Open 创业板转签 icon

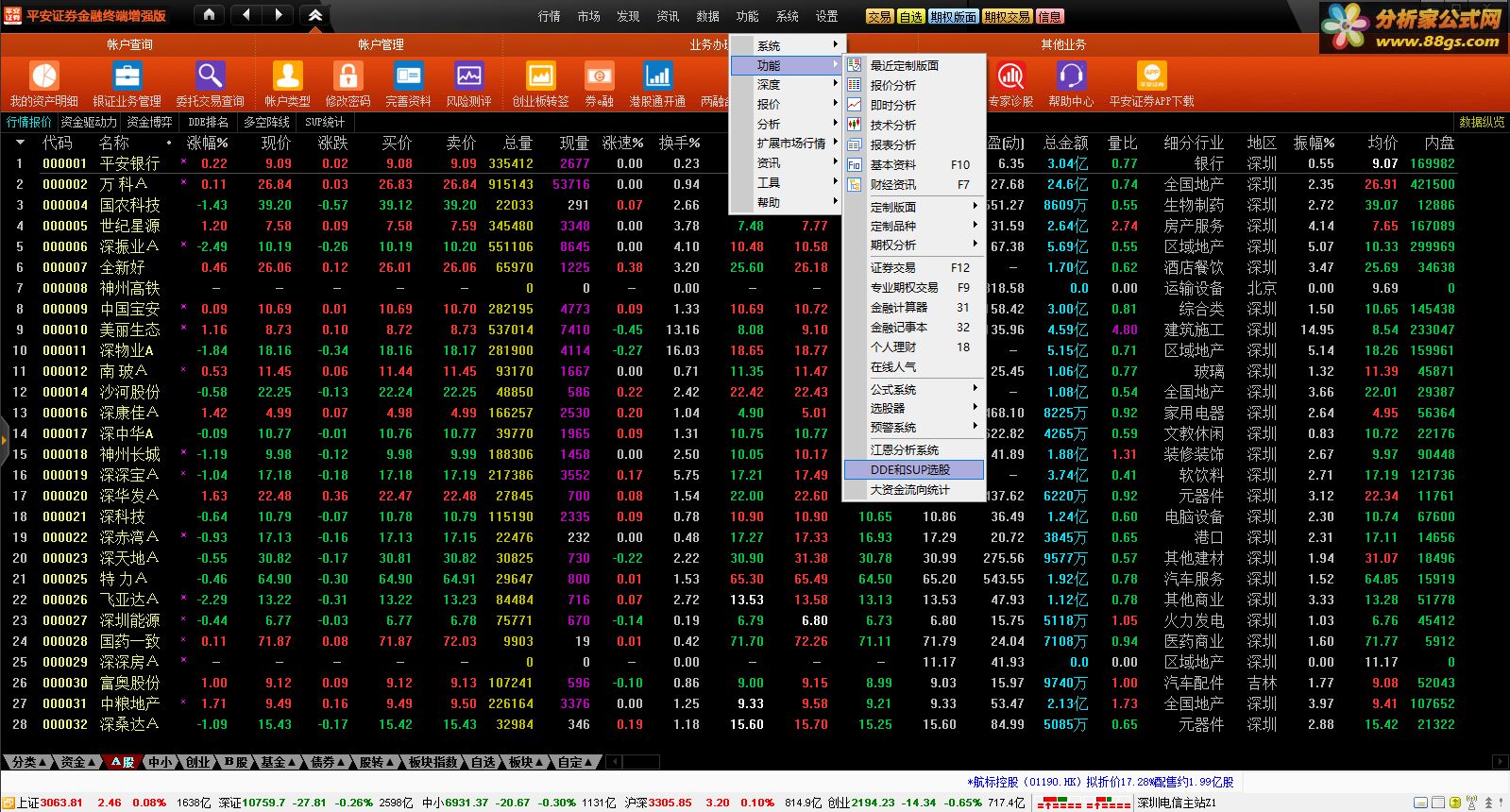tap(541, 76)
